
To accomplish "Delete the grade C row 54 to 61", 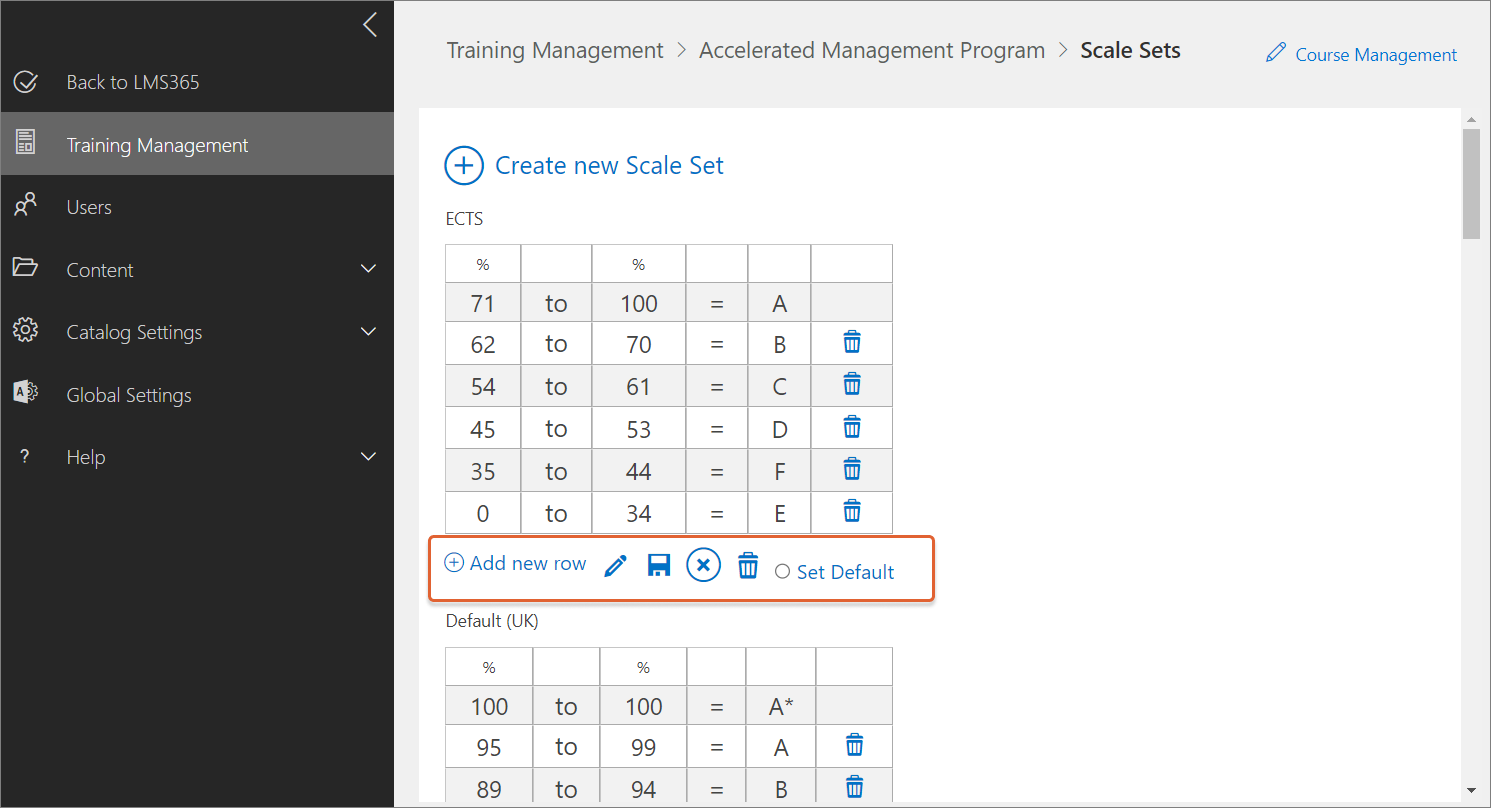I will click(851, 385).
